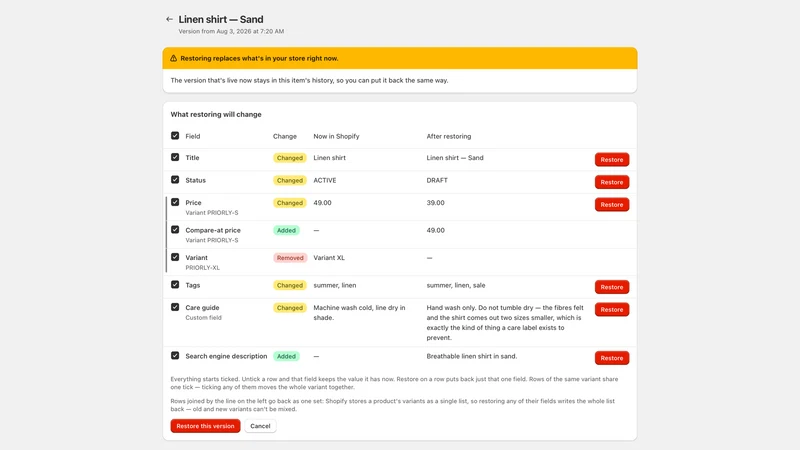Restore only the Price variant set
This screenshot has height=450, width=800.
612,205
